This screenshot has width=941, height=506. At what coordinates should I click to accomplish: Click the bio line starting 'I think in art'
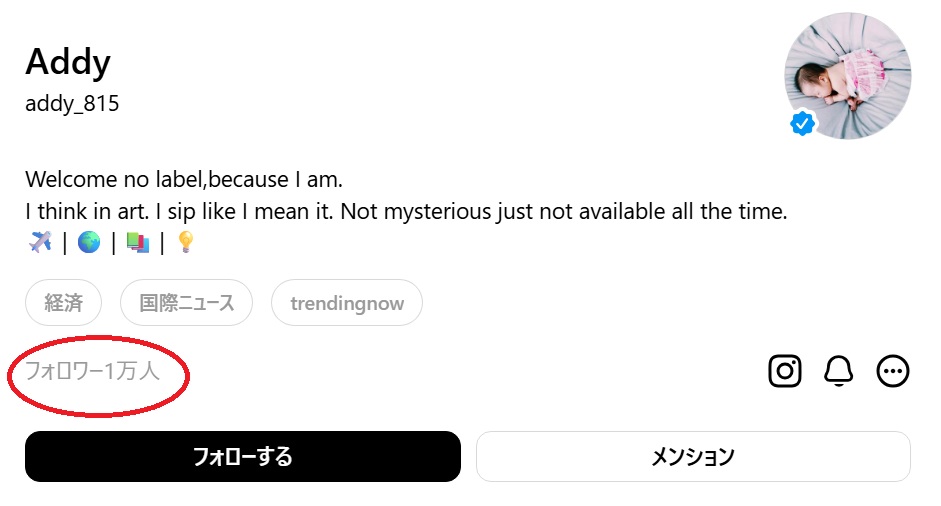tap(406, 212)
